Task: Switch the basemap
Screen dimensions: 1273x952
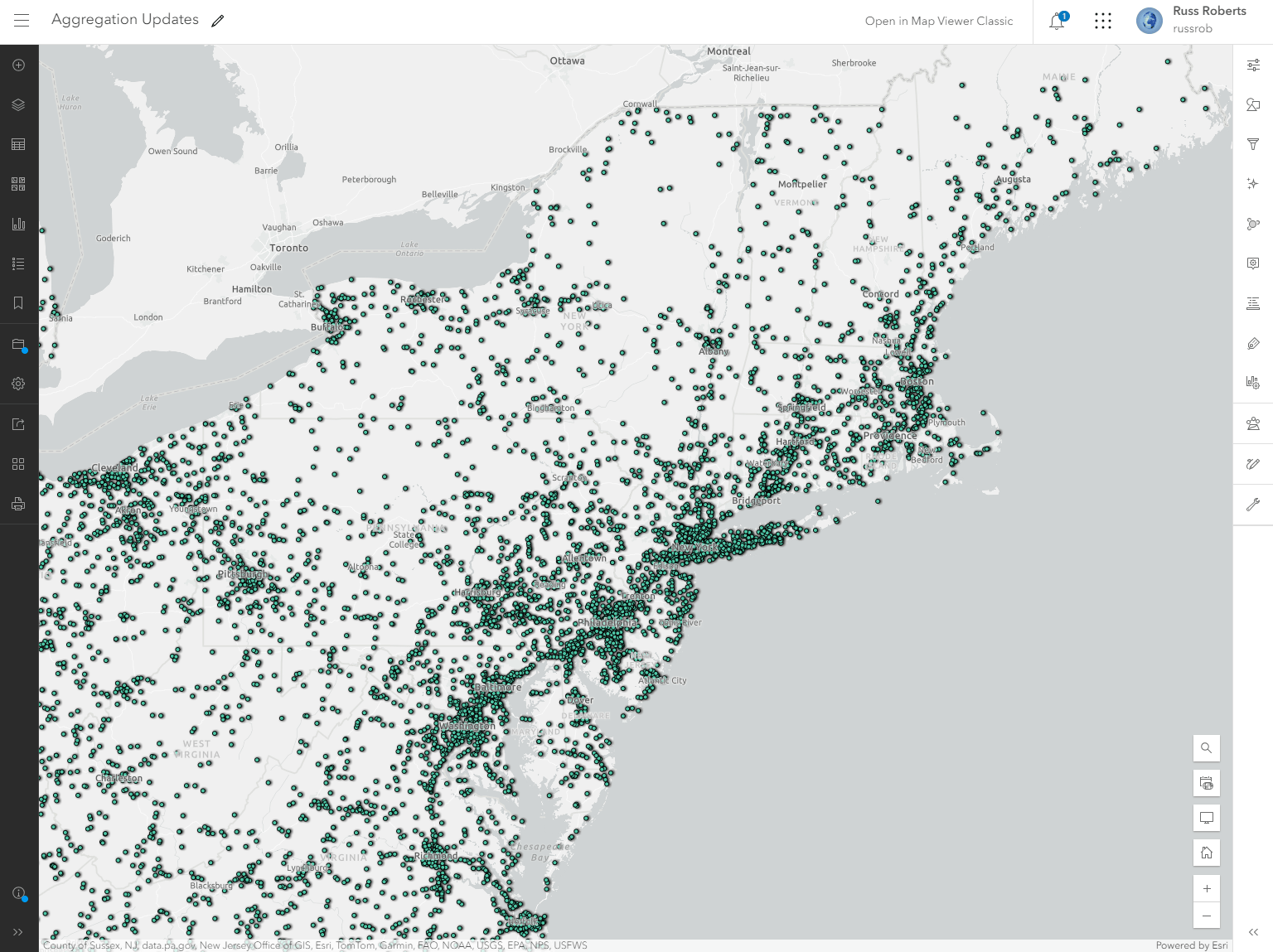Action: pyautogui.click(x=18, y=183)
